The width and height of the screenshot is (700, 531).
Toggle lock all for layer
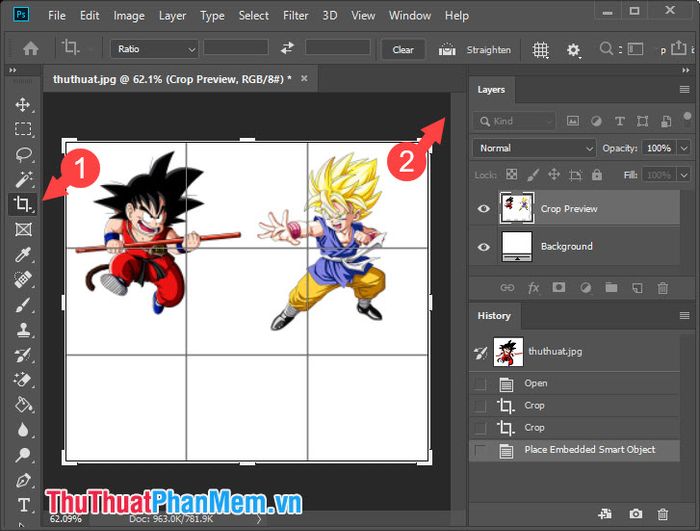[597, 175]
